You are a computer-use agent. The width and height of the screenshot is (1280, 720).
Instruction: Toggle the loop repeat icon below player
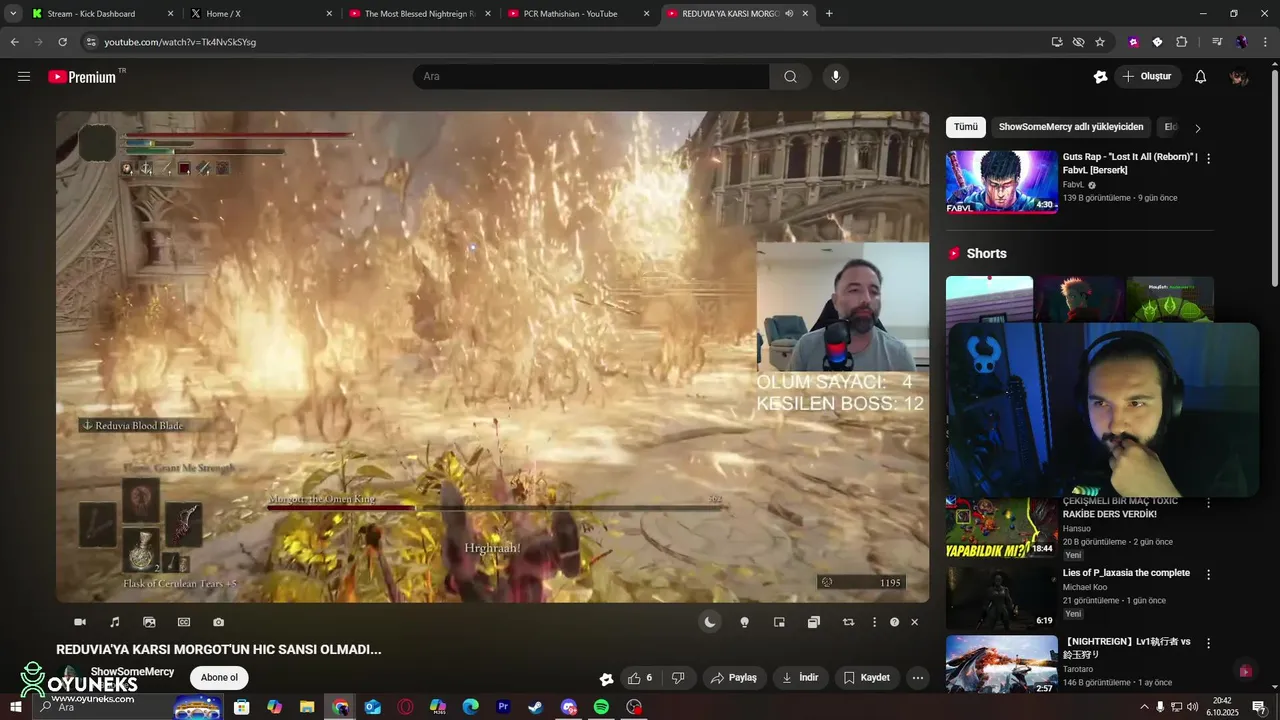(848, 622)
